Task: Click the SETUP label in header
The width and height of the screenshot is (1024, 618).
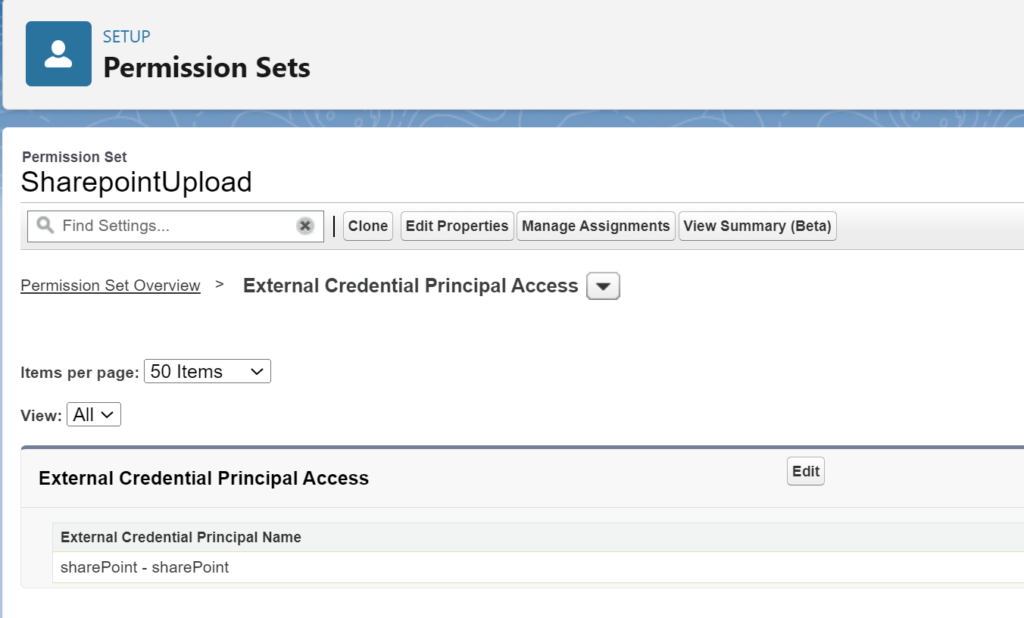Action: click(127, 37)
